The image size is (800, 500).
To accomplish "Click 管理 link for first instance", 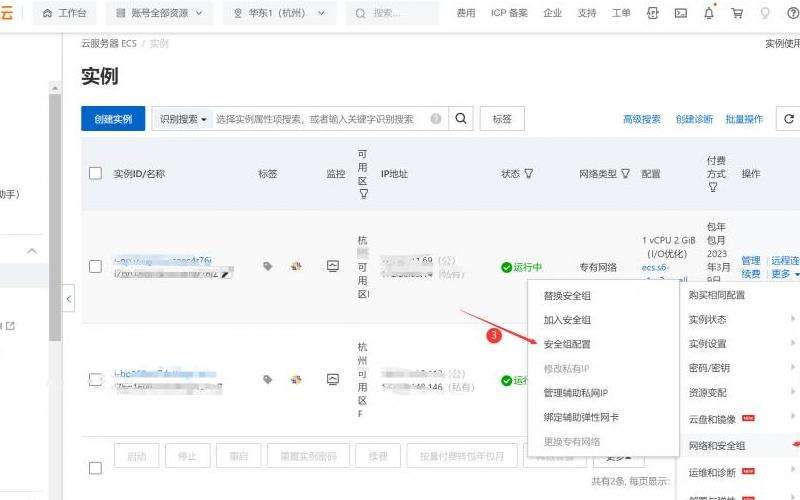I will (751, 260).
